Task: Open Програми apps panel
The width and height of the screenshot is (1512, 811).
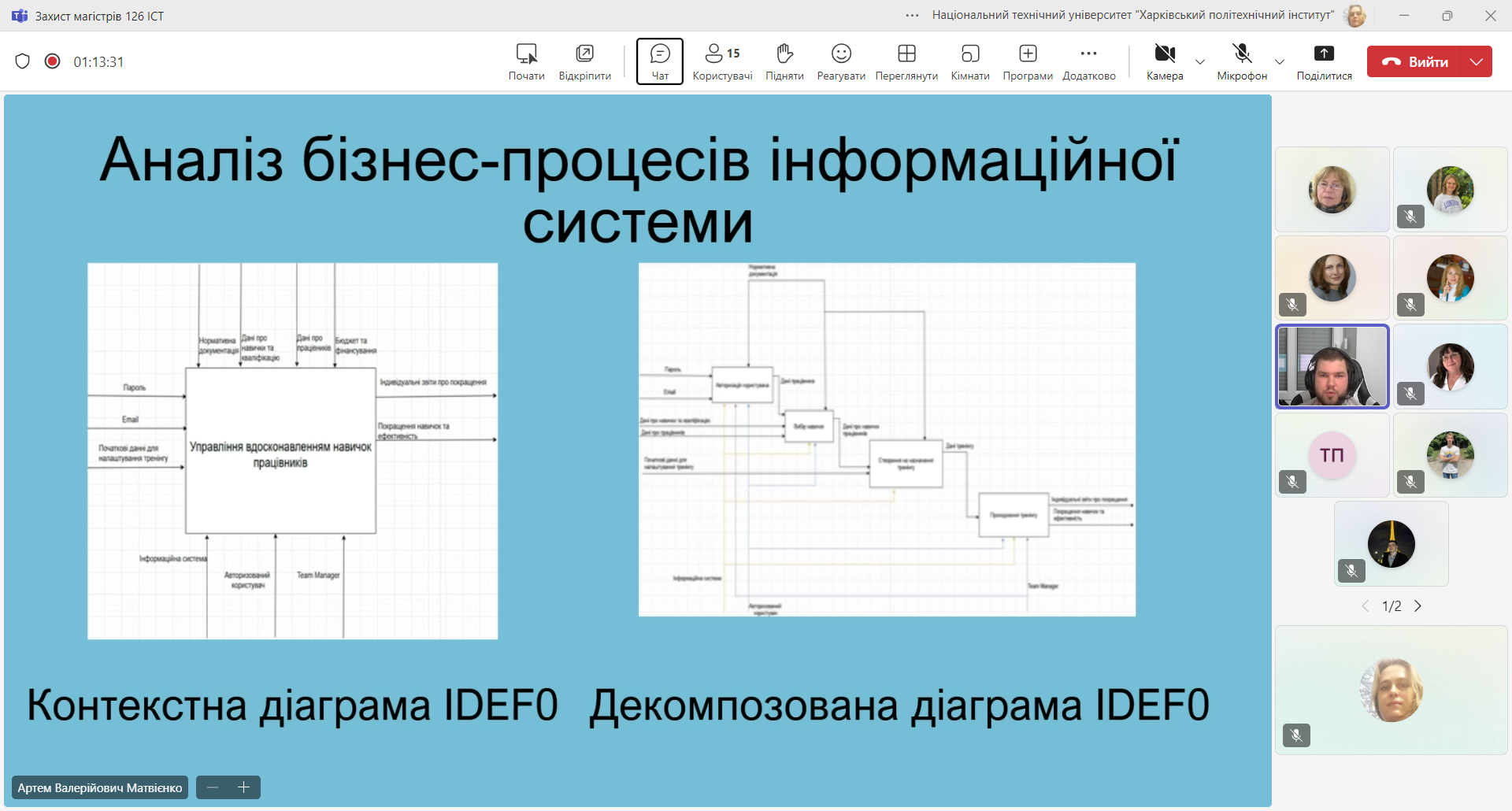Action: pyautogui.click(x=1028, y=61)
